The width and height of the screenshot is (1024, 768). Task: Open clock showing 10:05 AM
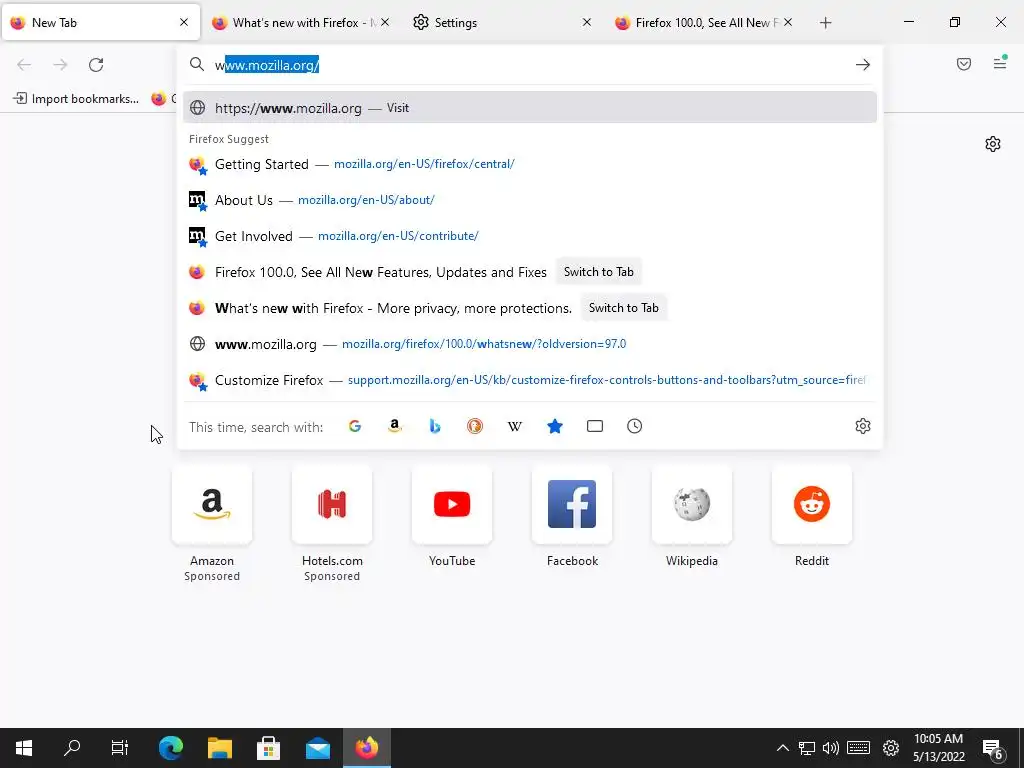click(938, 748)
